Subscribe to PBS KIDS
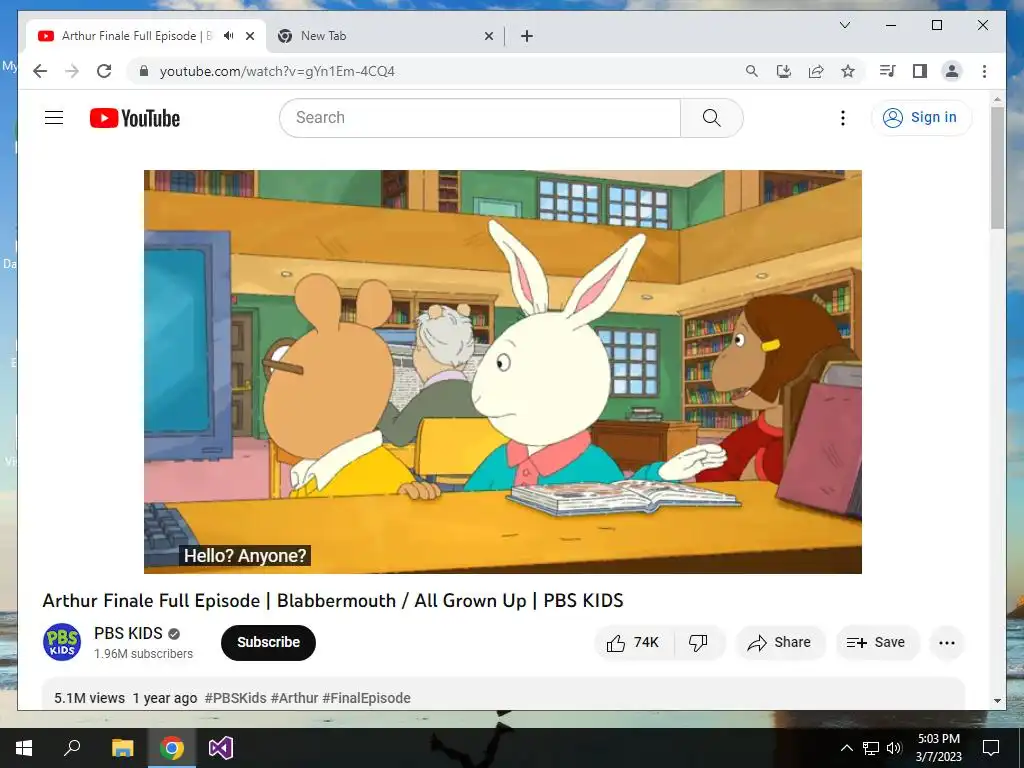Screen dimensions: 1024x768 pos(268,643)
